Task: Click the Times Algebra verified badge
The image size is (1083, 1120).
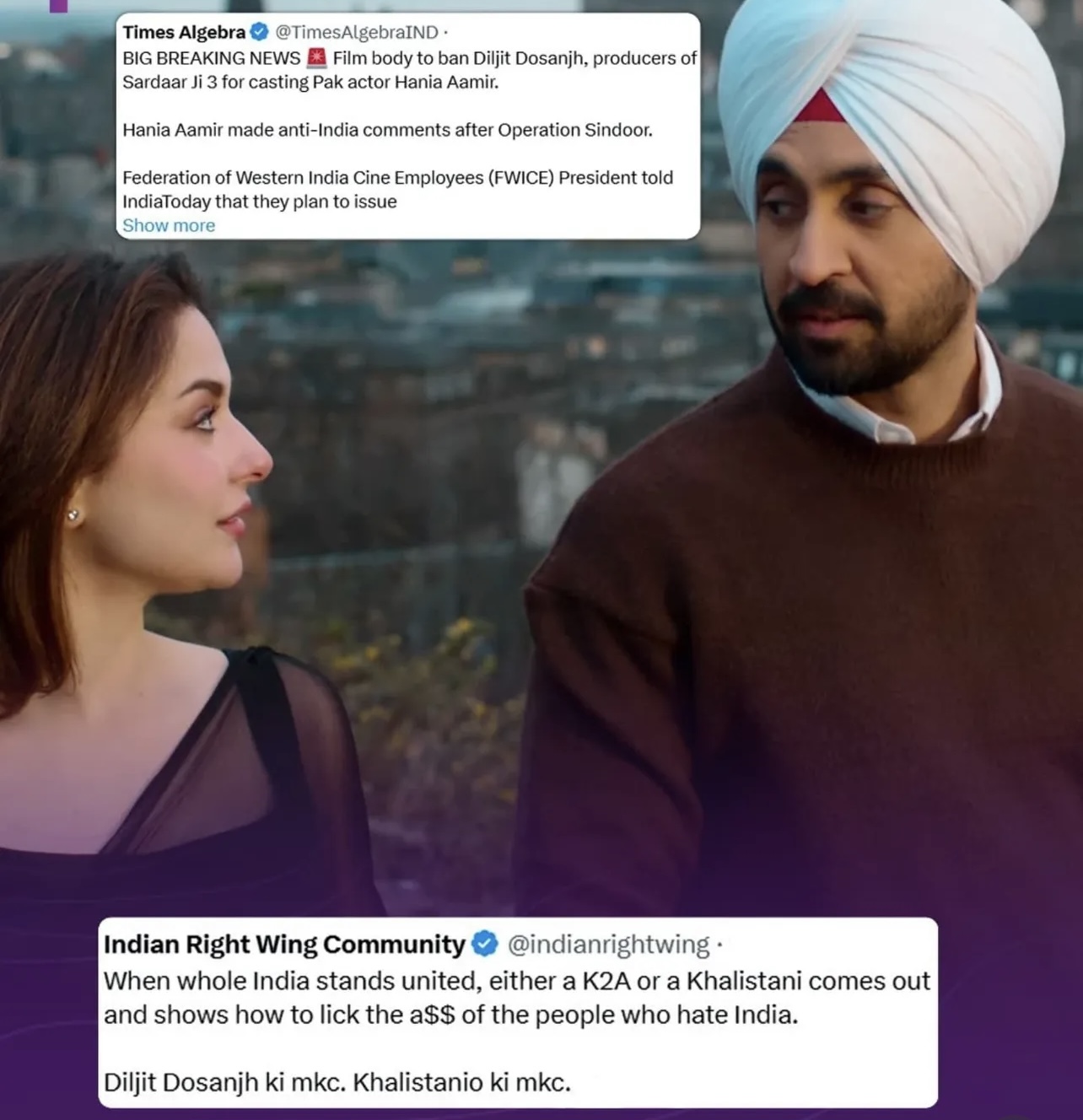Action: (x=260, y=32)
